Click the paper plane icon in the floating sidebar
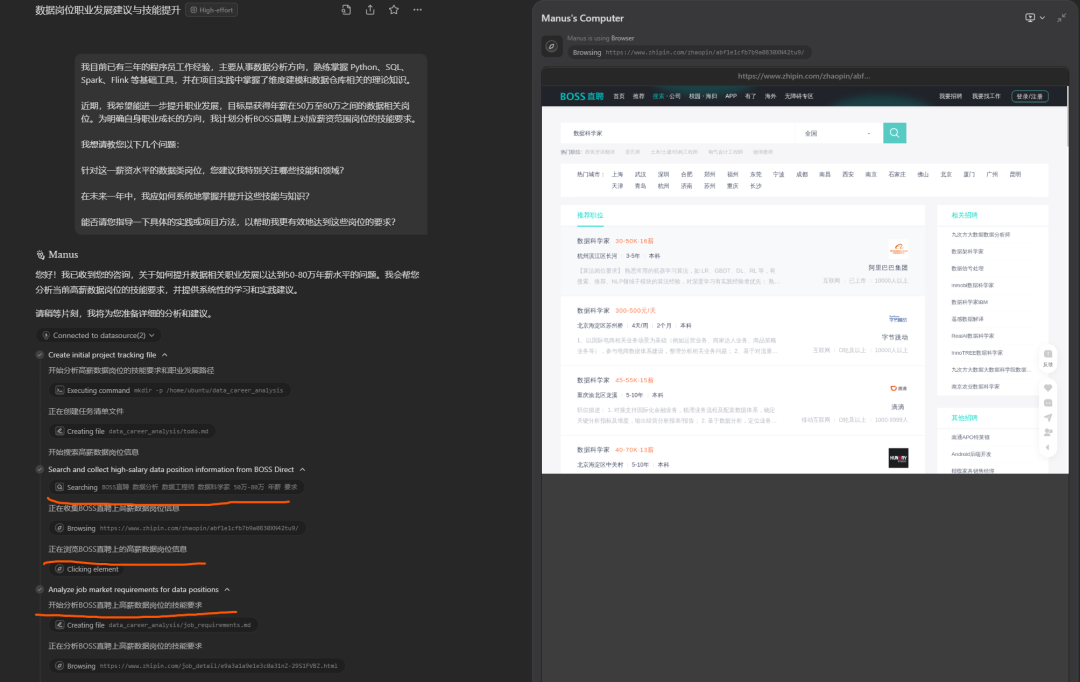This screenshot has width=1080, height=682. 1048,417
